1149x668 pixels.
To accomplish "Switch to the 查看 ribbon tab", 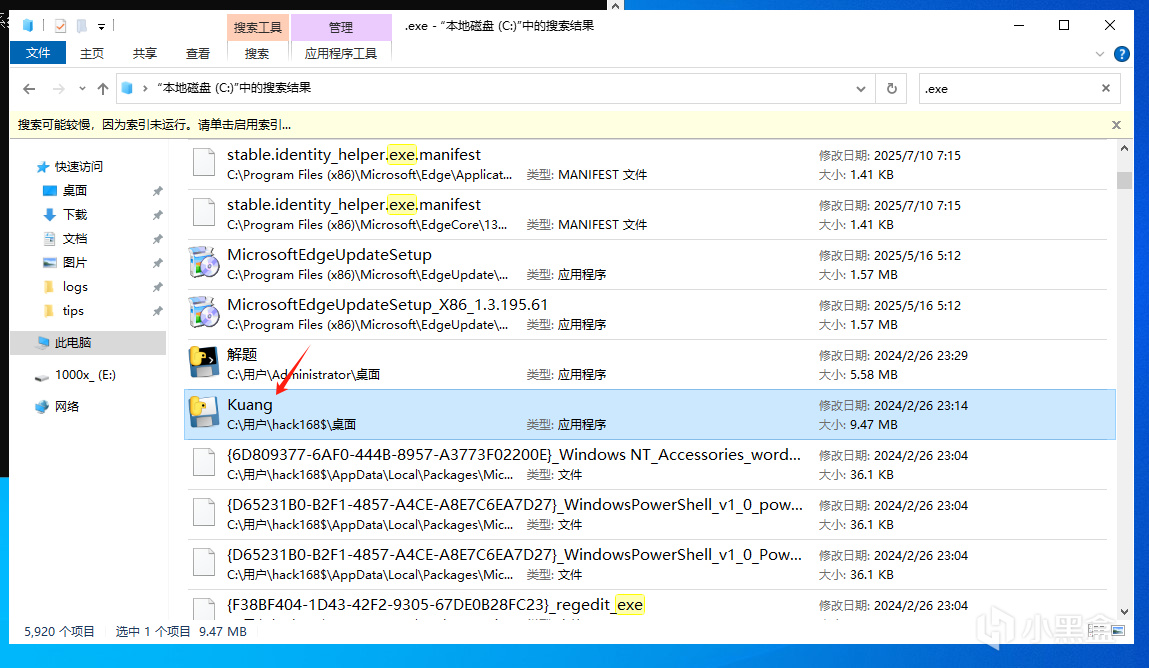I will pos(197,53).
